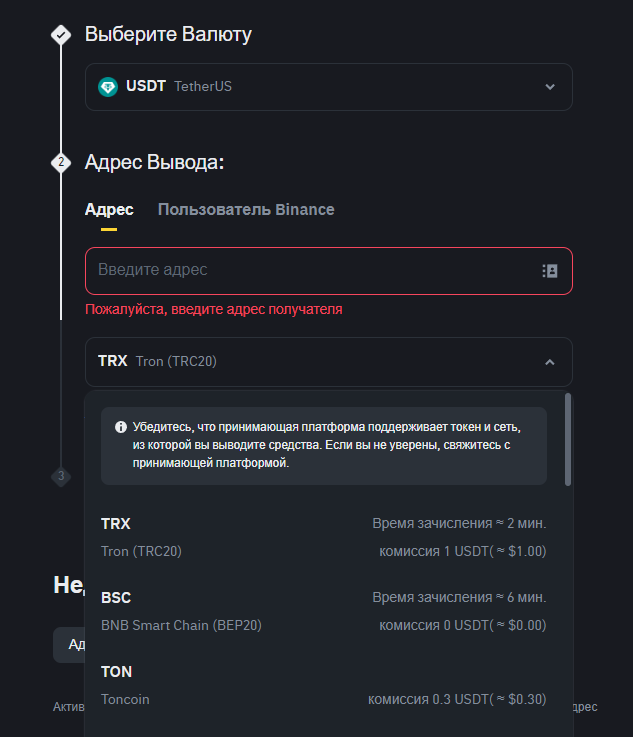Click the step 1 checkmark marker
The height and width of the screenshot is (737, 633).
[x=61, y=35]
